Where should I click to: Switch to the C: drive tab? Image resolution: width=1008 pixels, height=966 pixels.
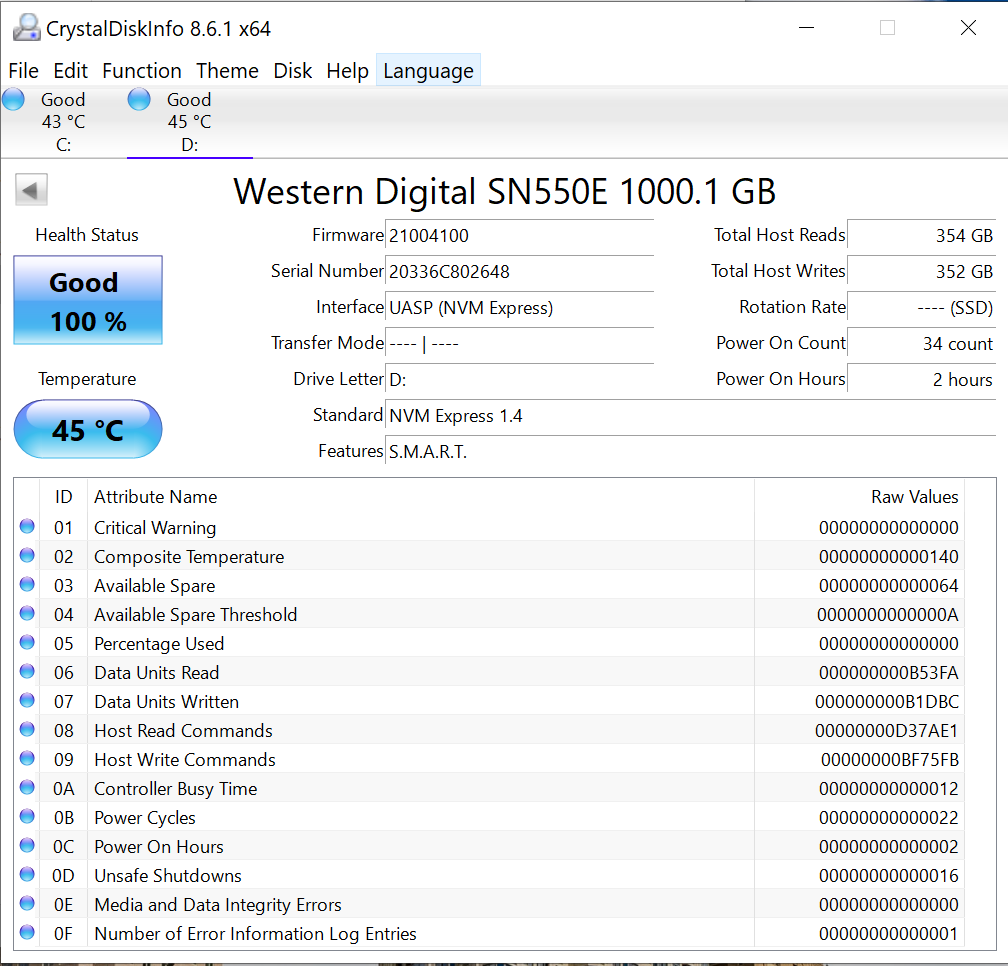(x=63, y=122)
